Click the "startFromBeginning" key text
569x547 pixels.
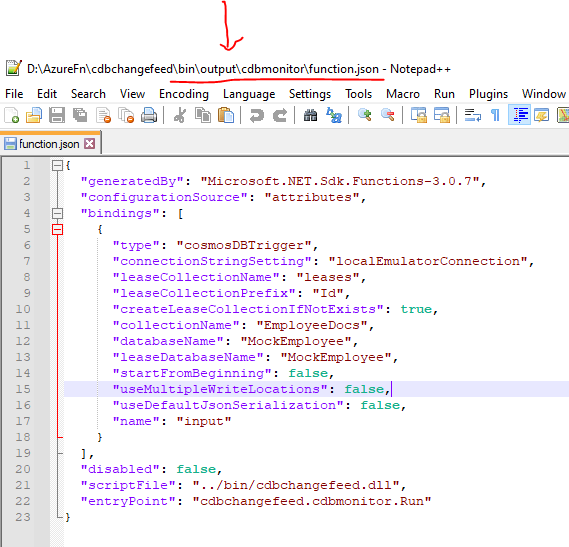click(x=192, y=373)
